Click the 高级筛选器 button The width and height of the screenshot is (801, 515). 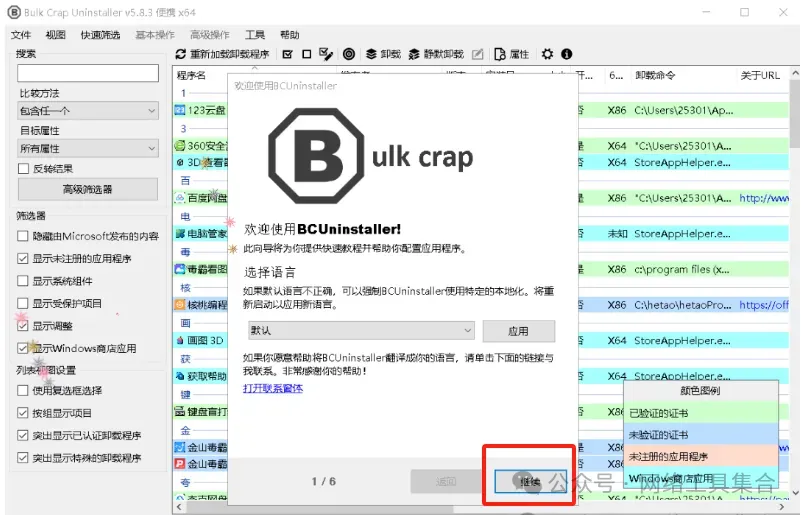(88, 190)
